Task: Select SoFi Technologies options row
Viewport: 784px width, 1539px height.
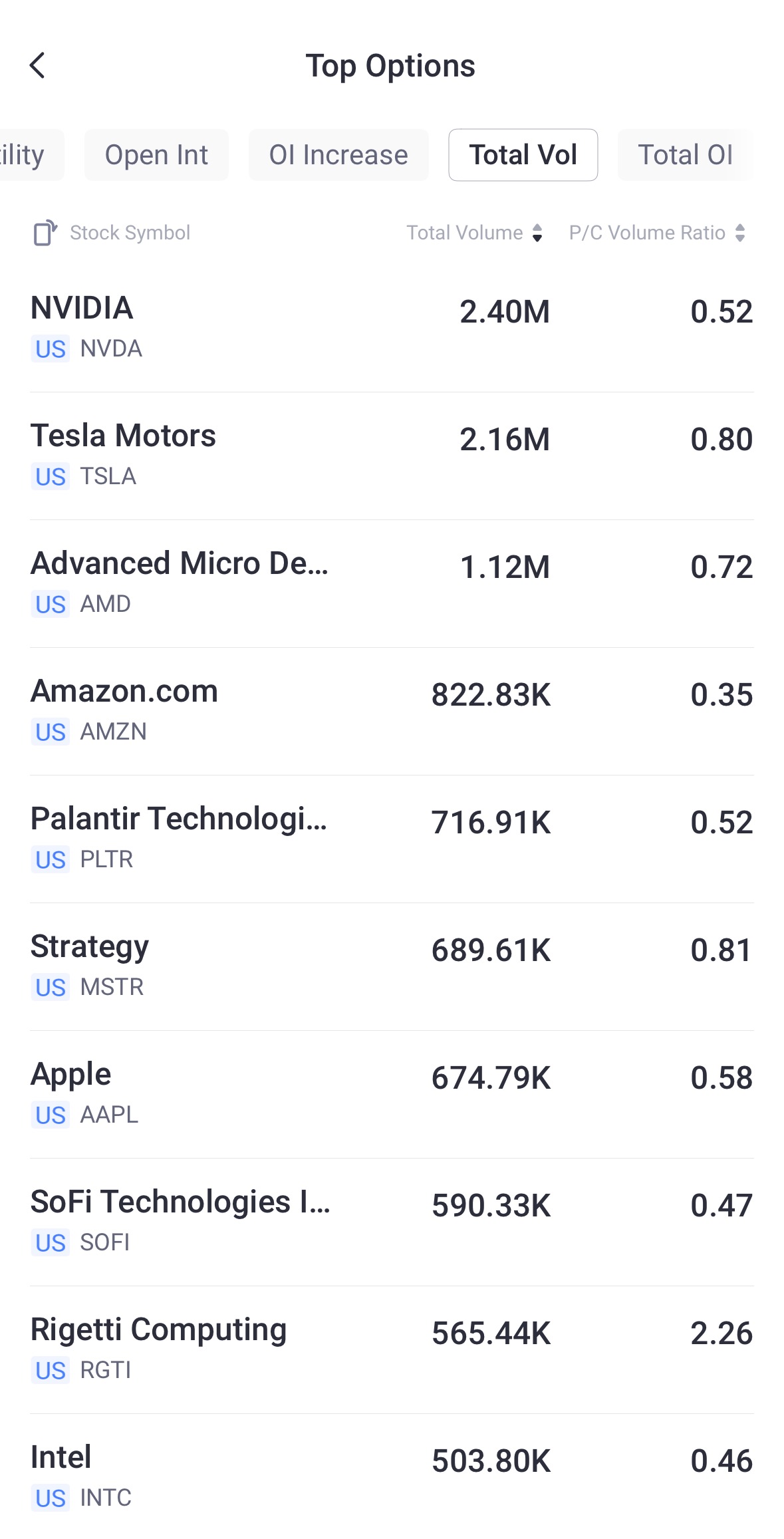Action: [392, 1221]
